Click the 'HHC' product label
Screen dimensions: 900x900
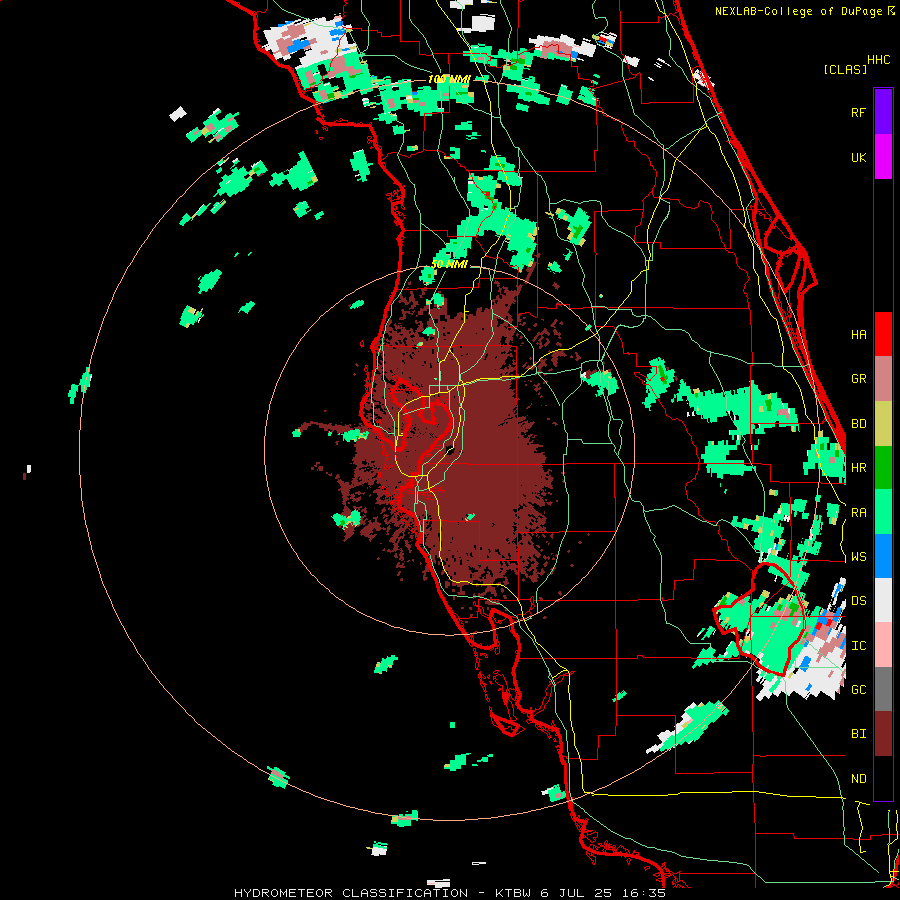(x=879, y=60)
